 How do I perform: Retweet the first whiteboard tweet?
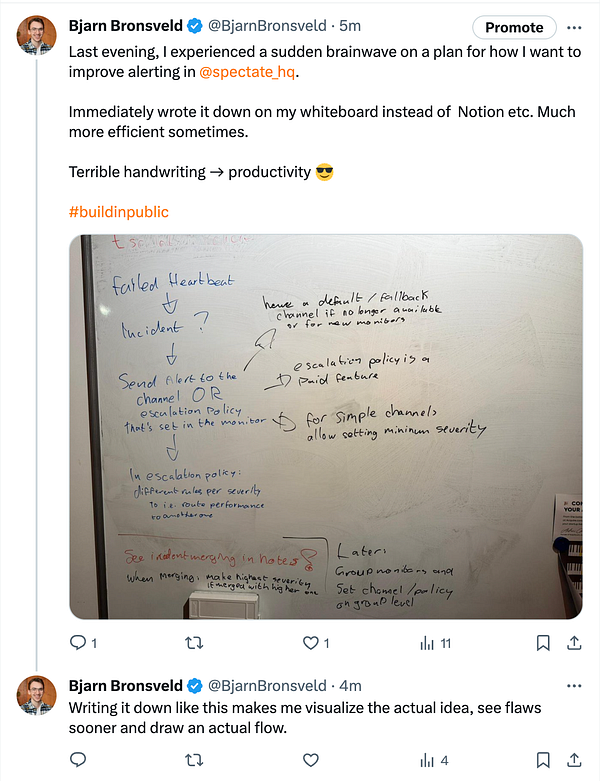[196, 643]
